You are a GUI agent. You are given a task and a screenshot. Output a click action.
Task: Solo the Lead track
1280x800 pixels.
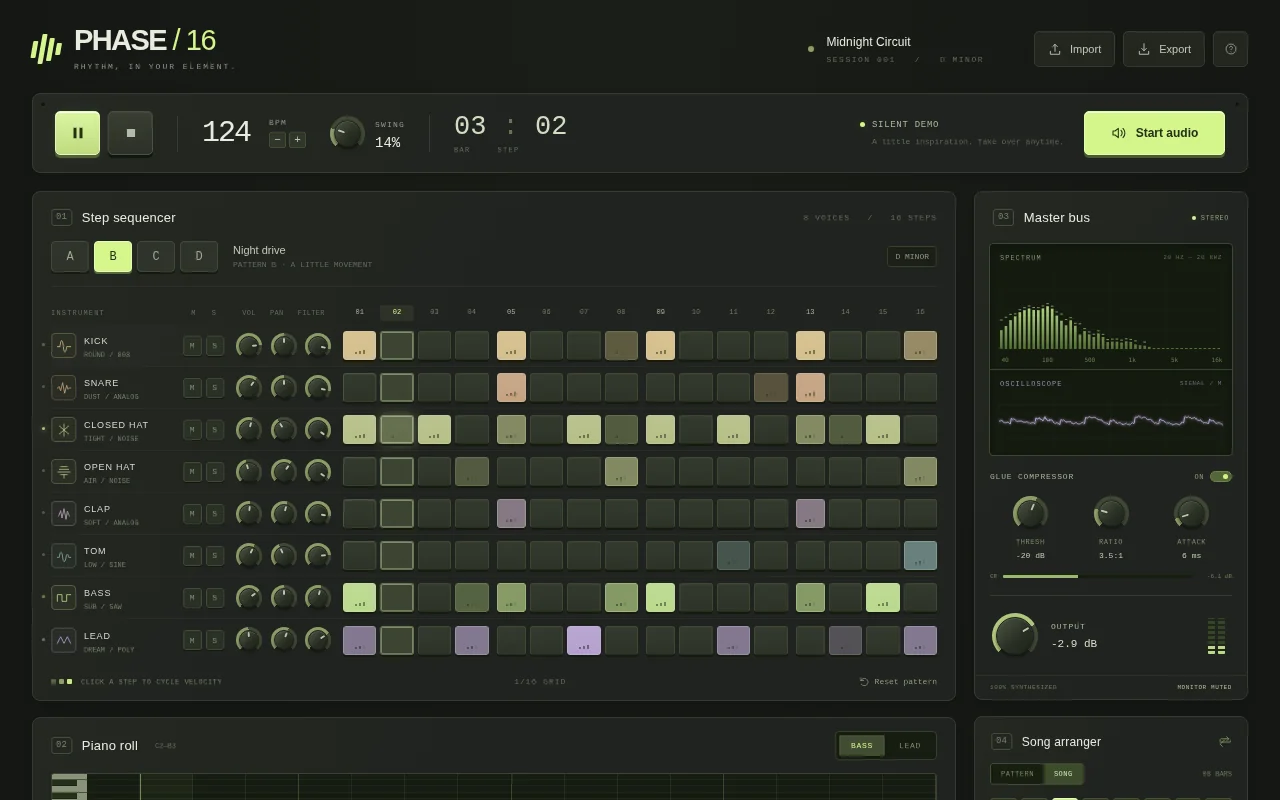point(214,640)
